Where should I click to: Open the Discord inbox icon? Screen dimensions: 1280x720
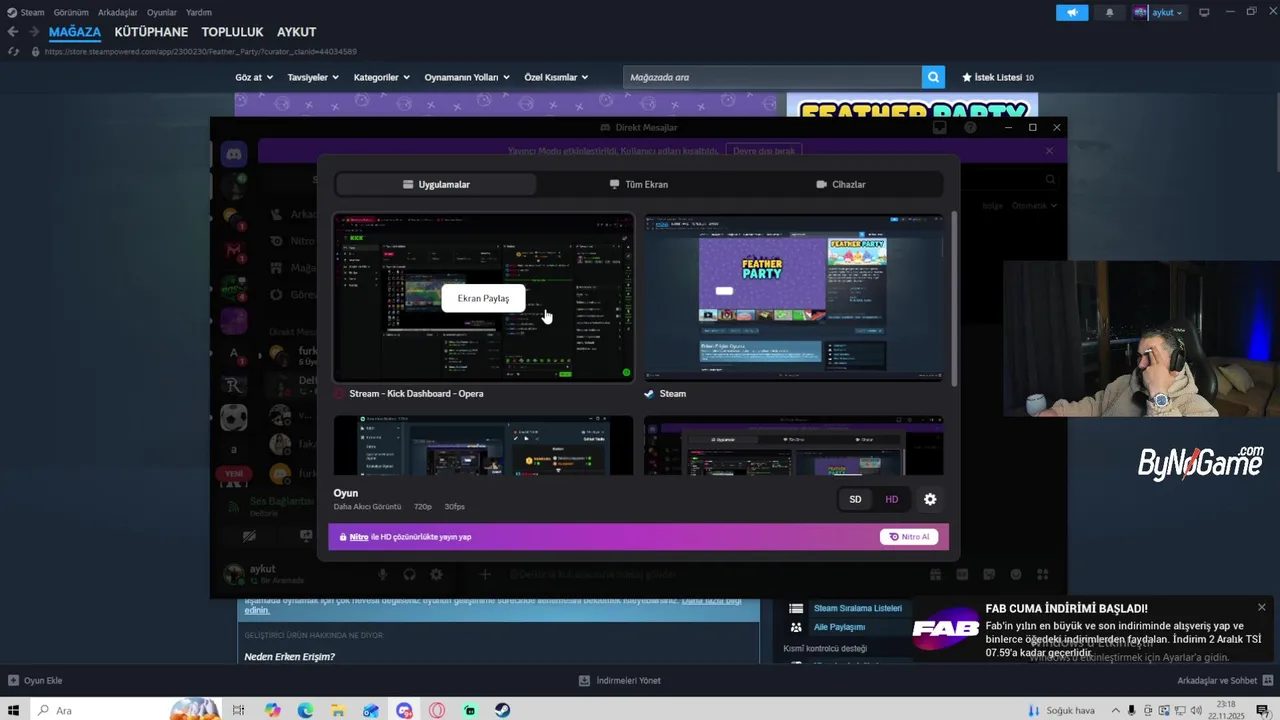(940, 127)
